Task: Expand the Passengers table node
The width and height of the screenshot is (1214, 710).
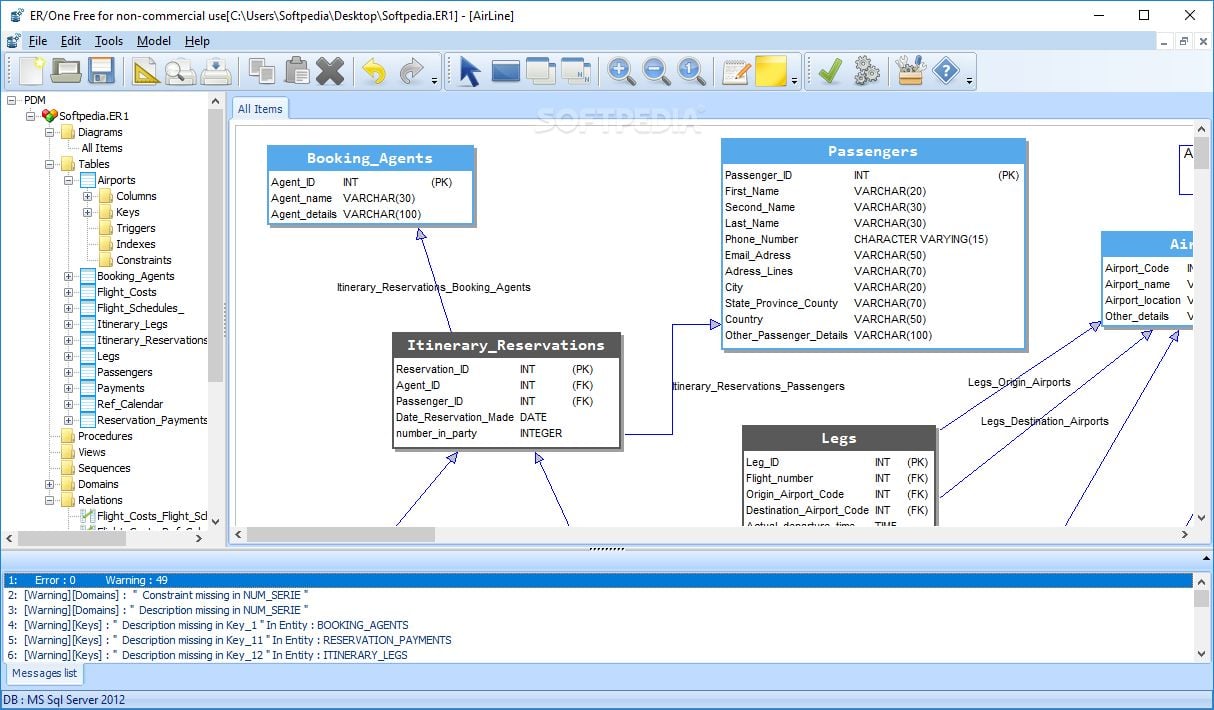Action: point(71,372)
